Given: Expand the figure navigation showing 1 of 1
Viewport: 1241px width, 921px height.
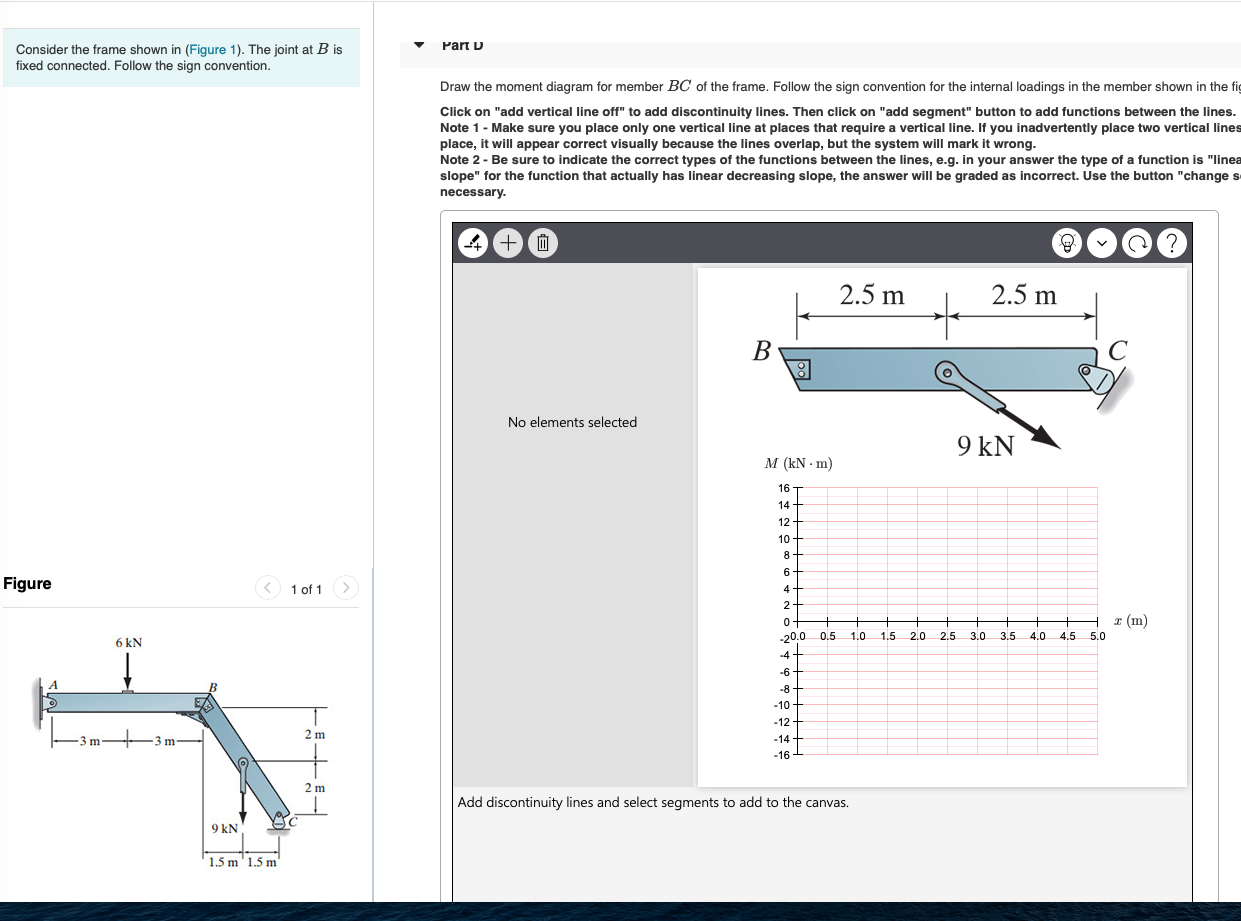Looking at the screenshot, I should tap(306, 589).
